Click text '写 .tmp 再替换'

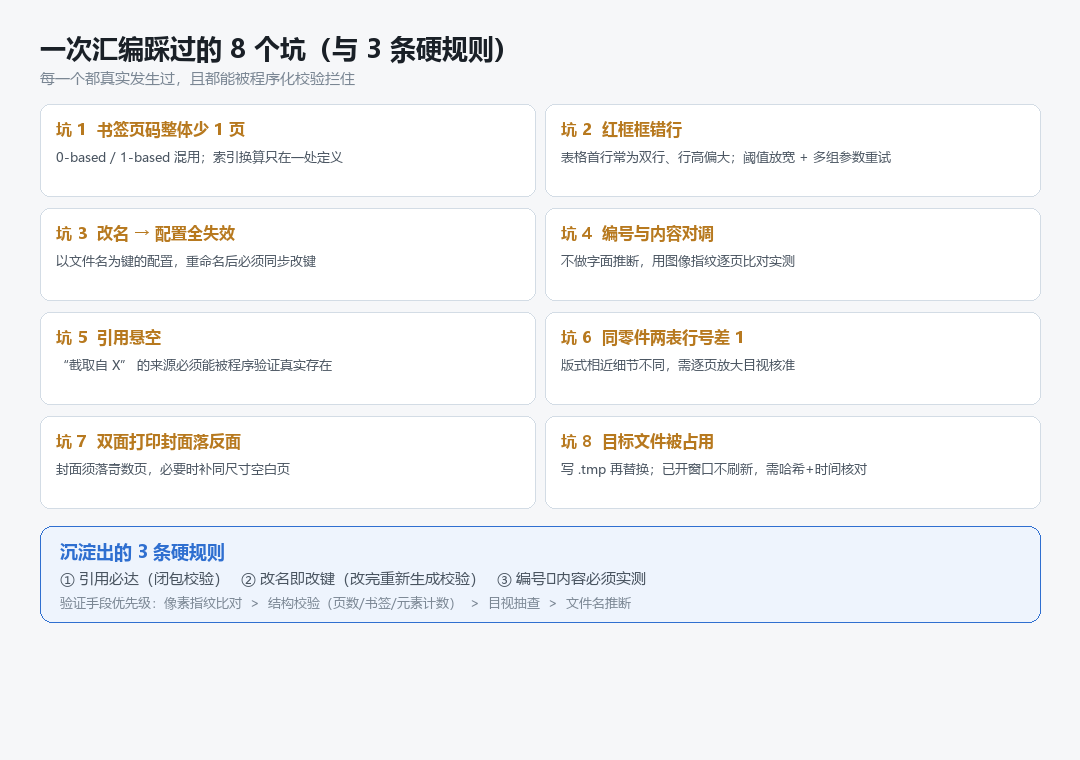click(605, 469)
